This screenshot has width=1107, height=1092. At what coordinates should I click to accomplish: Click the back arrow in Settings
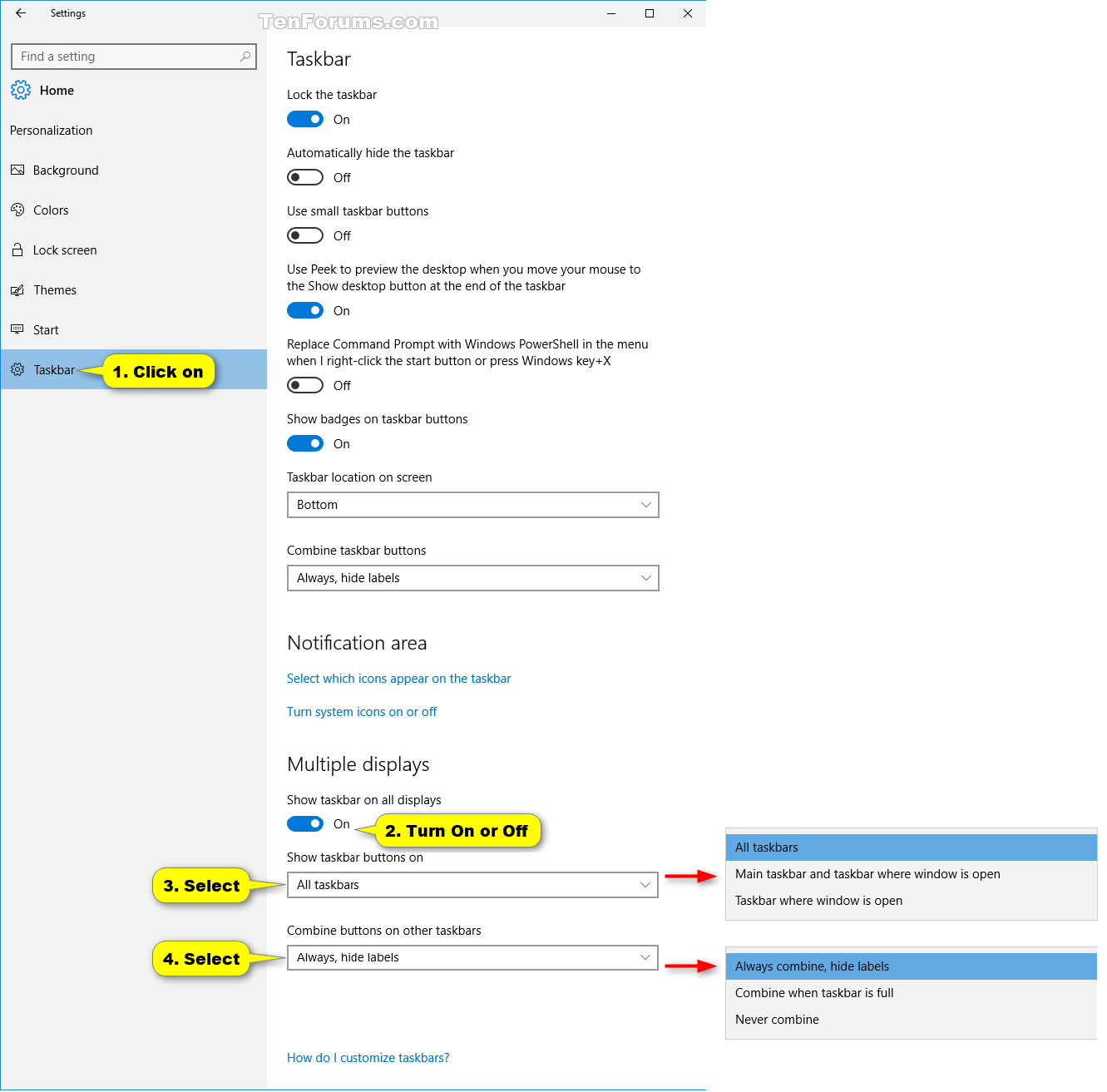(x=21, y=12)
